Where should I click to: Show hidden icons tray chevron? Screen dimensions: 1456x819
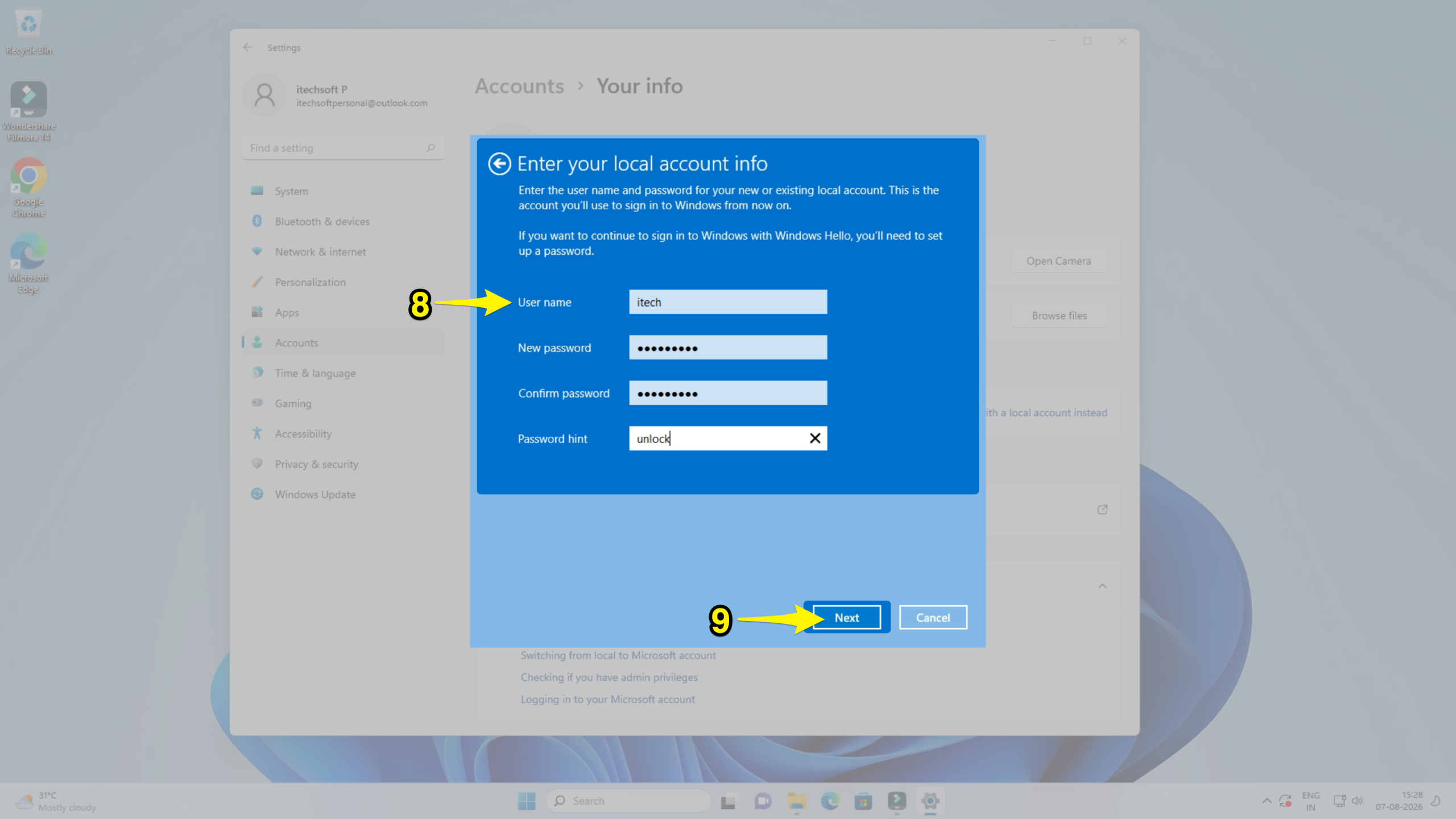pyautogui.click(x=1267, y=801)
